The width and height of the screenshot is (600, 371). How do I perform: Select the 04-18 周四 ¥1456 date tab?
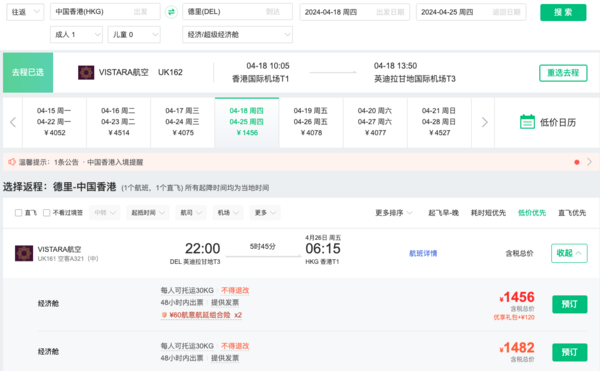coord(247,122)
